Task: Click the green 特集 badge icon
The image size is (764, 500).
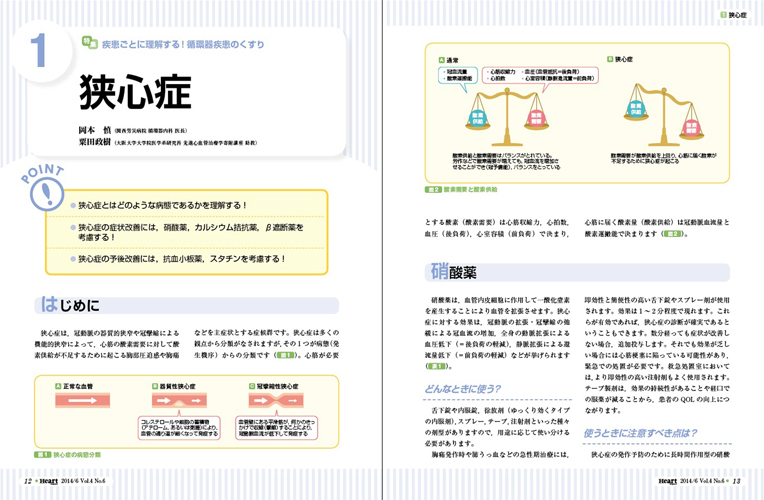Action: pos(90,43)
